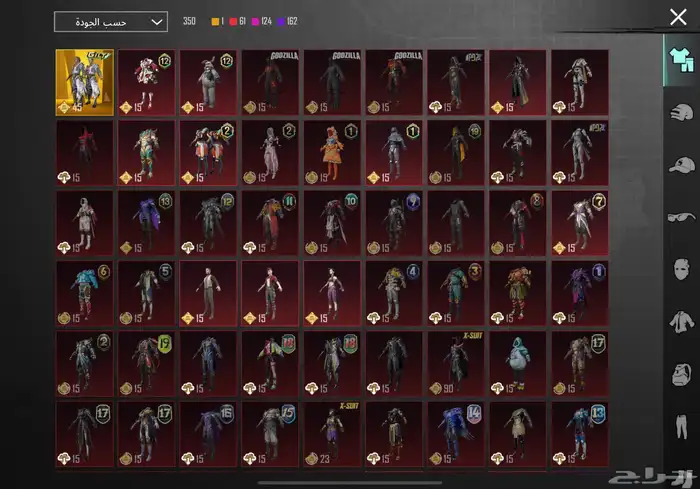Open the face mask category
The image size is (700, 489).
click(x=680, y=268)
